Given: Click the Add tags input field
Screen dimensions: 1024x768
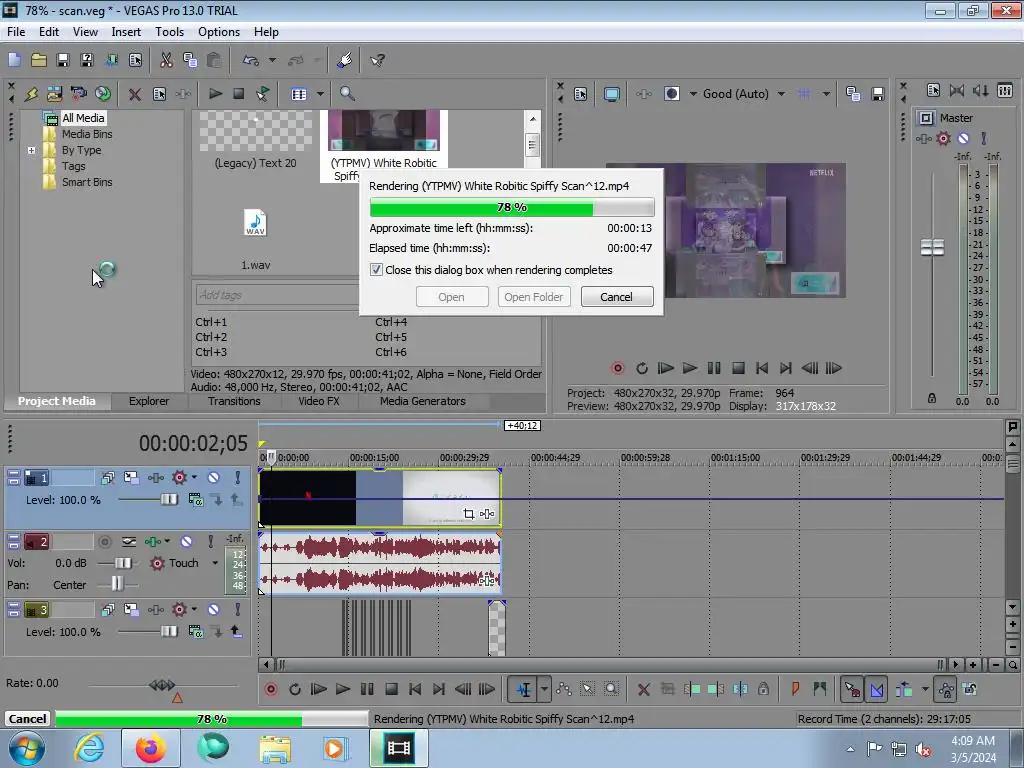Looking at the screenshot, I should (277, 295).
